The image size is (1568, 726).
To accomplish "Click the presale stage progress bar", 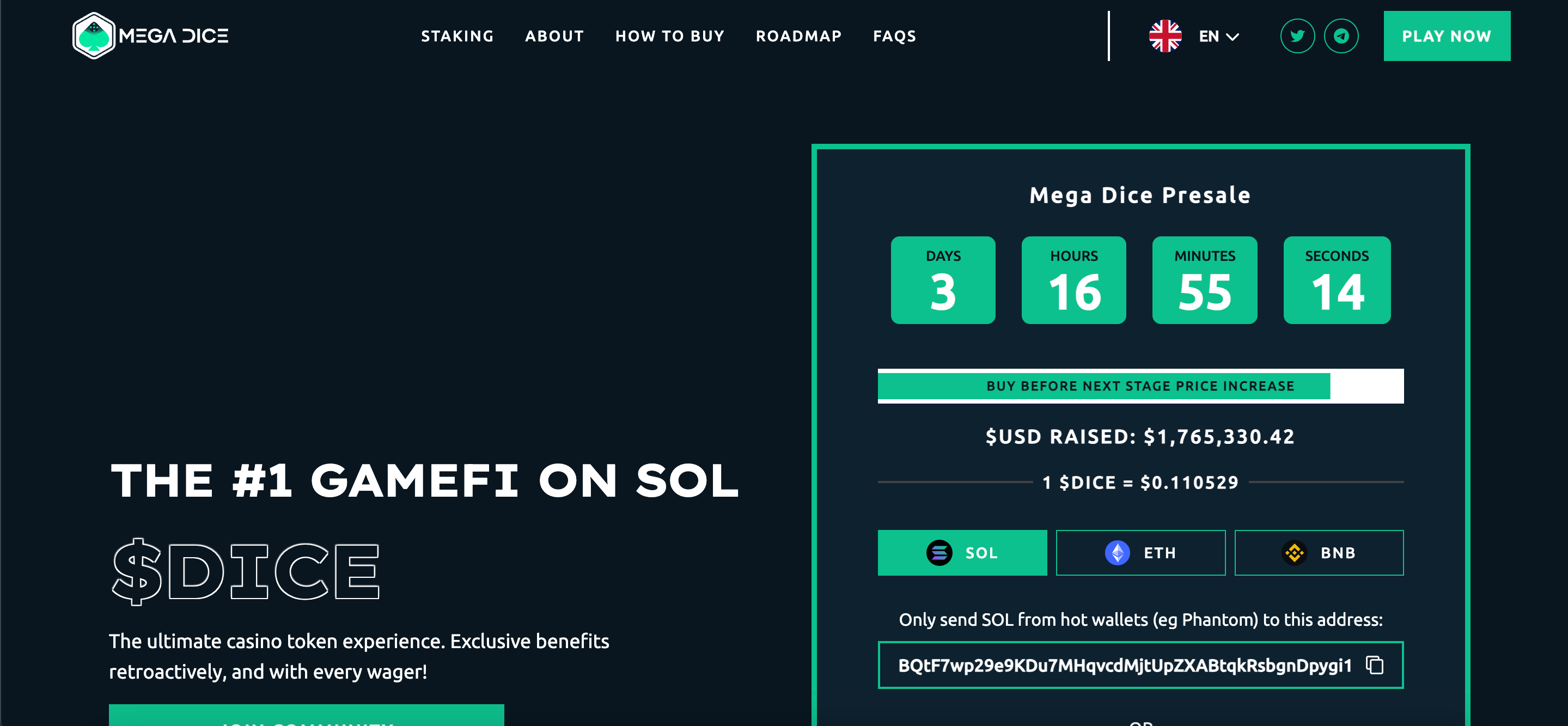I will tap(1140, 386).
